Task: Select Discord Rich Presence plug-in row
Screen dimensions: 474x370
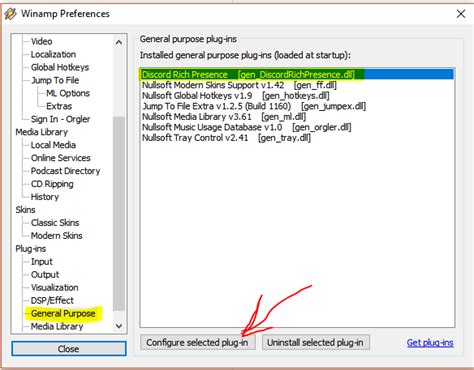Action: click(x=297, y=74)
